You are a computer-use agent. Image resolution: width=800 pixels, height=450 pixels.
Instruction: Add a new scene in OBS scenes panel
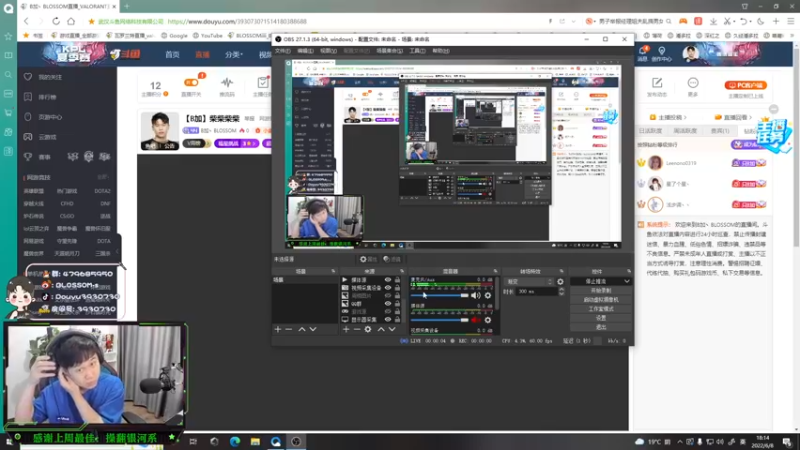[x=278, y=330]
